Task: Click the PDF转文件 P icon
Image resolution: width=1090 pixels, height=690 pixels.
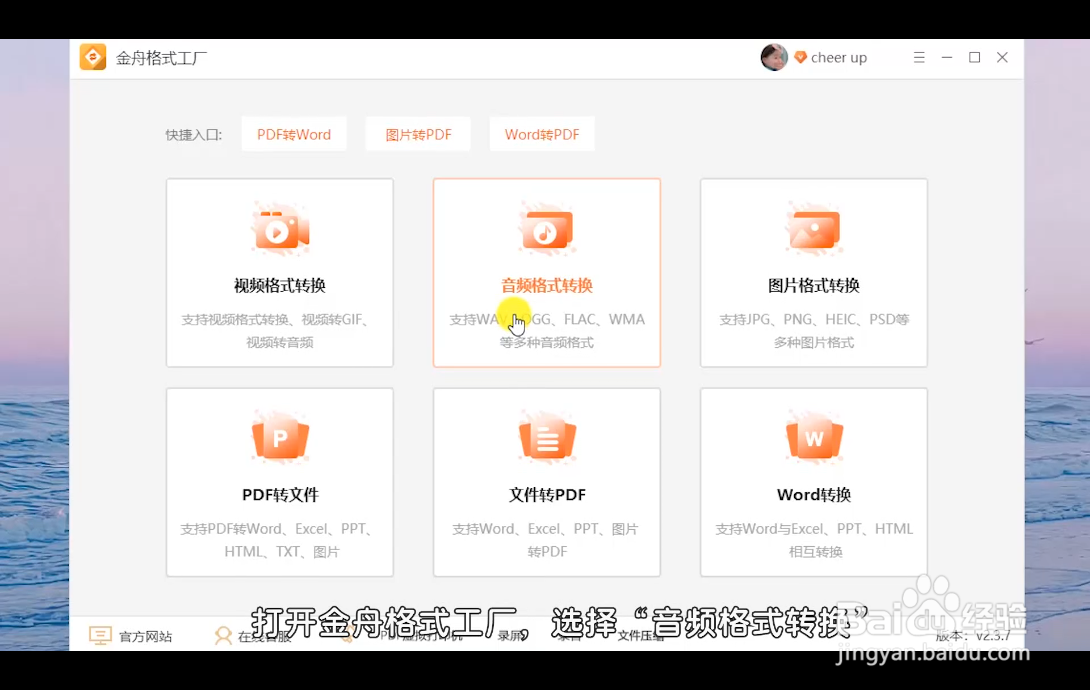Action: 280,438
